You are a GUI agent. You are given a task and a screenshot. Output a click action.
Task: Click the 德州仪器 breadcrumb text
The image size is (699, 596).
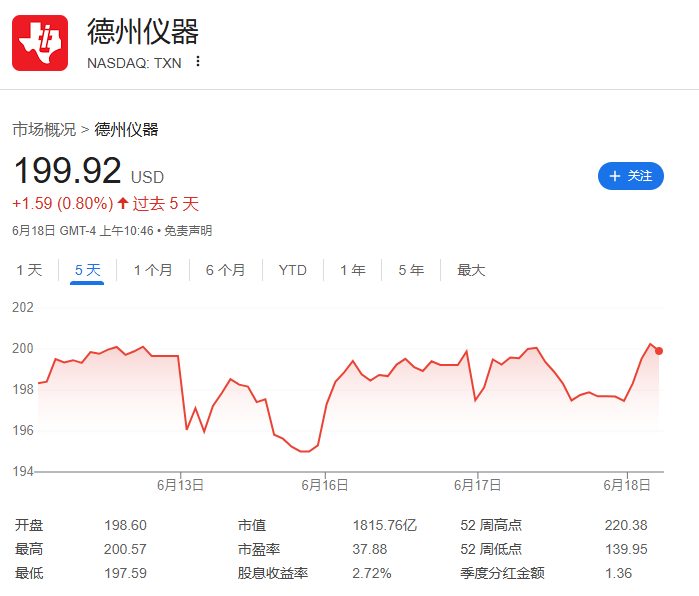[126, 130]
